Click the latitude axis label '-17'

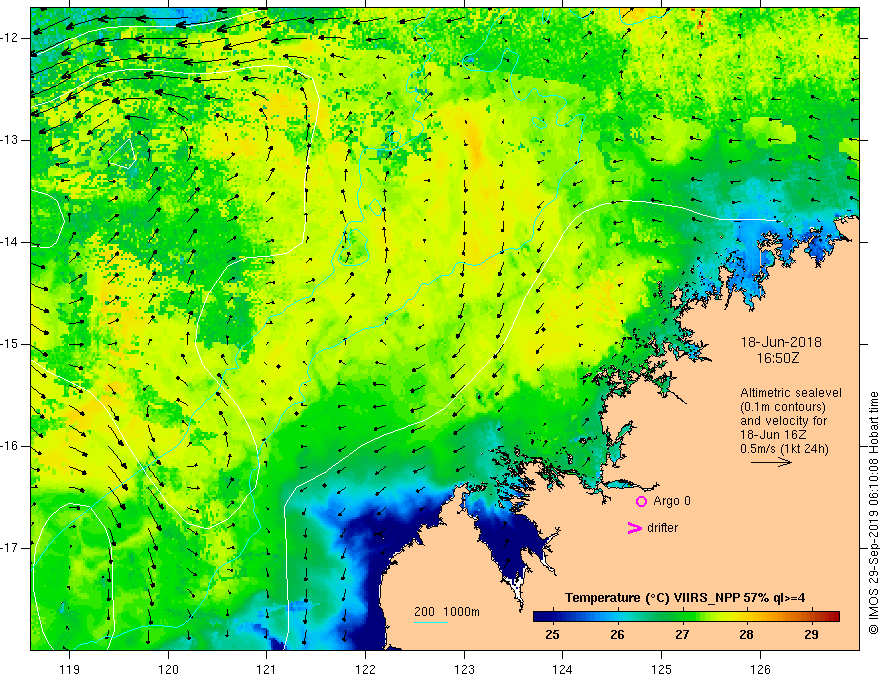[x=11, y=548]
